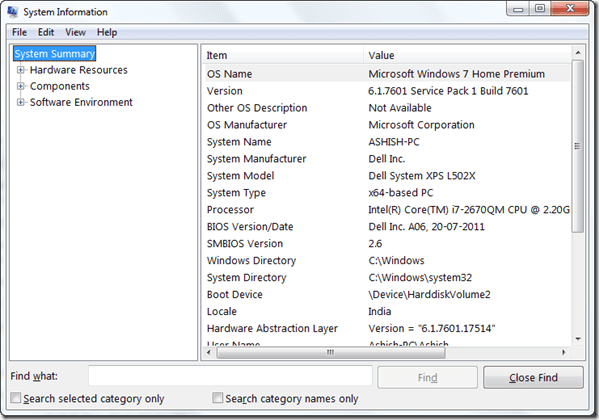Image resolution: width=599 pixels, height=420 pixels.
Task: Enable Search selected category only checkbox
Action: click(x=16, y=398)
